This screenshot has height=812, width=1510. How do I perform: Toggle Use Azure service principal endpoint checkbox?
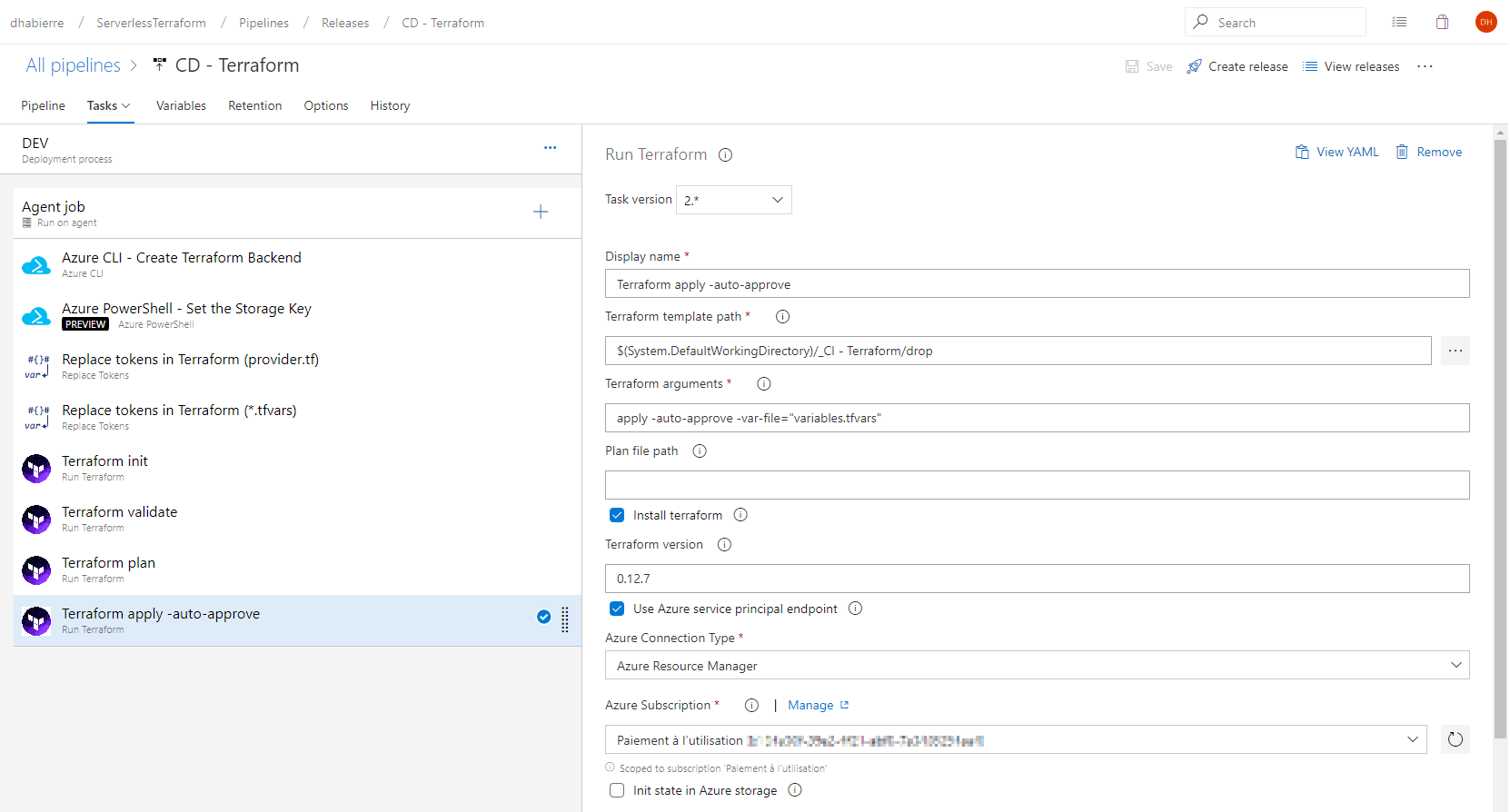tap(617, 609)
